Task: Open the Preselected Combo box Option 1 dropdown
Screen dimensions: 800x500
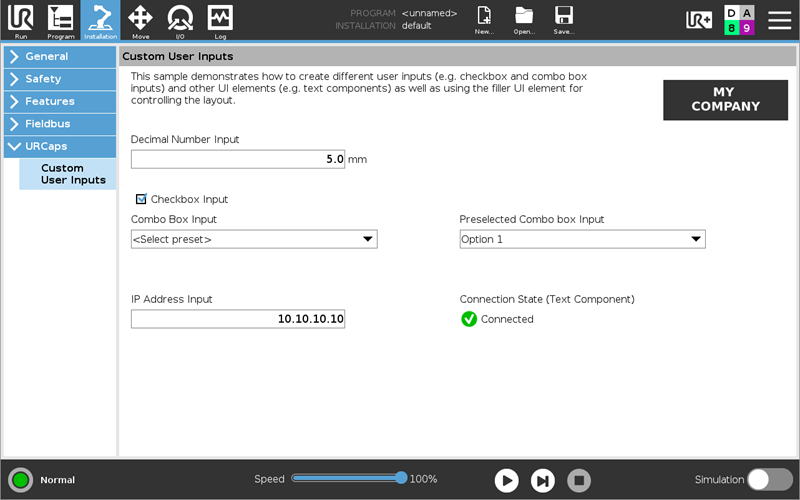Action: pyautogui.click(x=582, y=239)
